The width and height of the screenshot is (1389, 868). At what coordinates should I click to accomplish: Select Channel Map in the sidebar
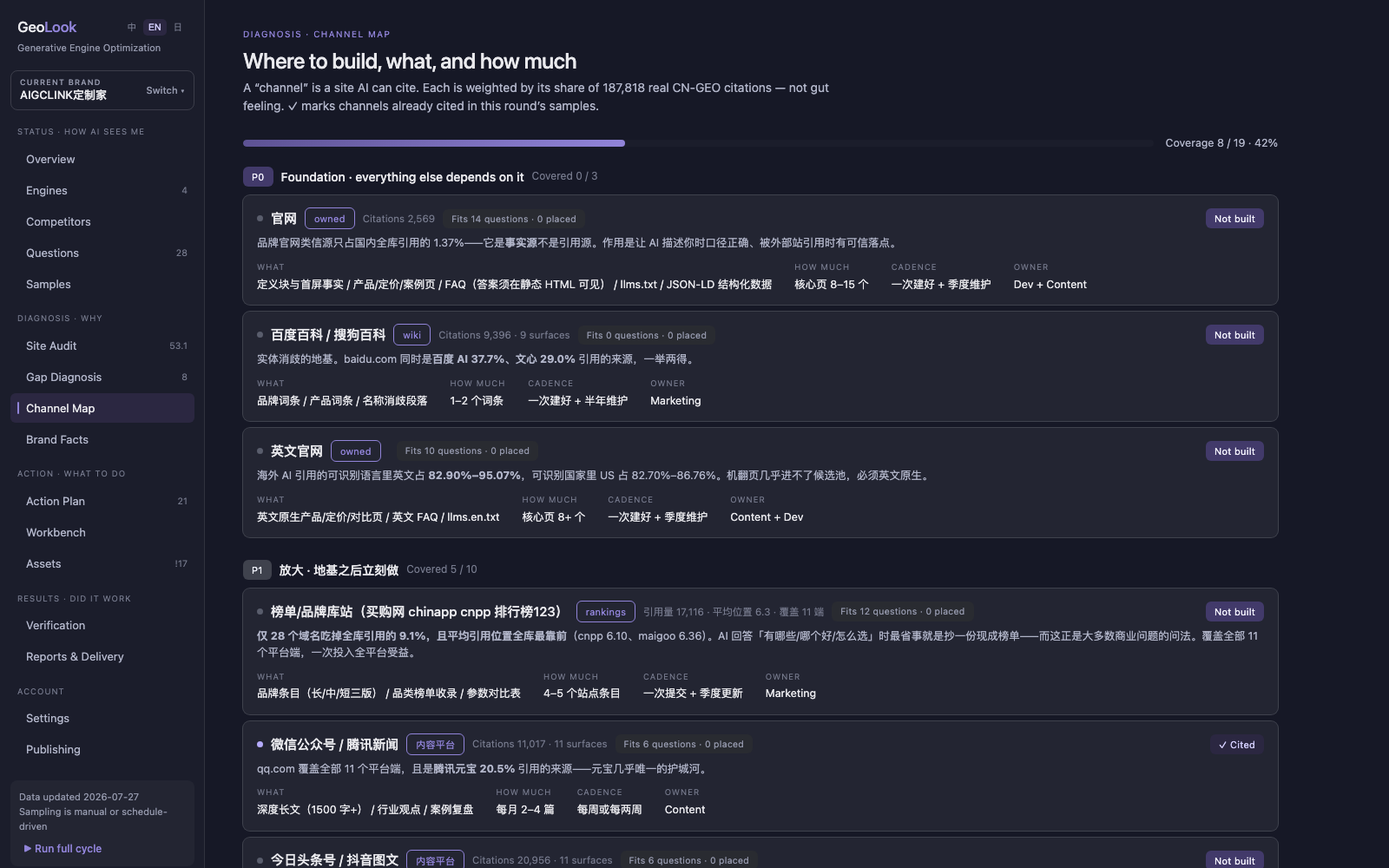(102, 409)
